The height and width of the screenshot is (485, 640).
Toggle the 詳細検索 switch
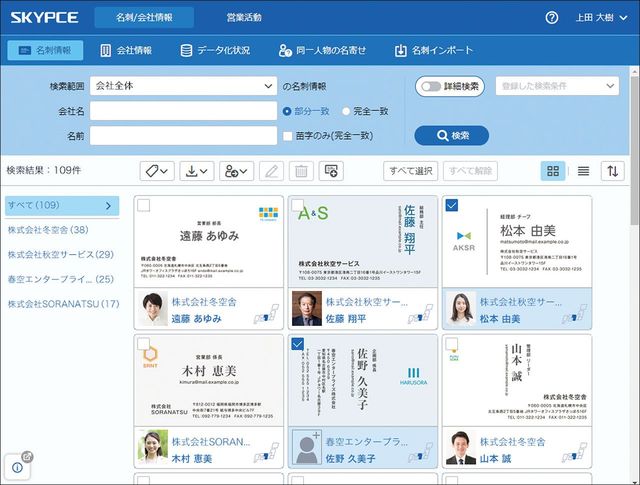click(431, 87)
